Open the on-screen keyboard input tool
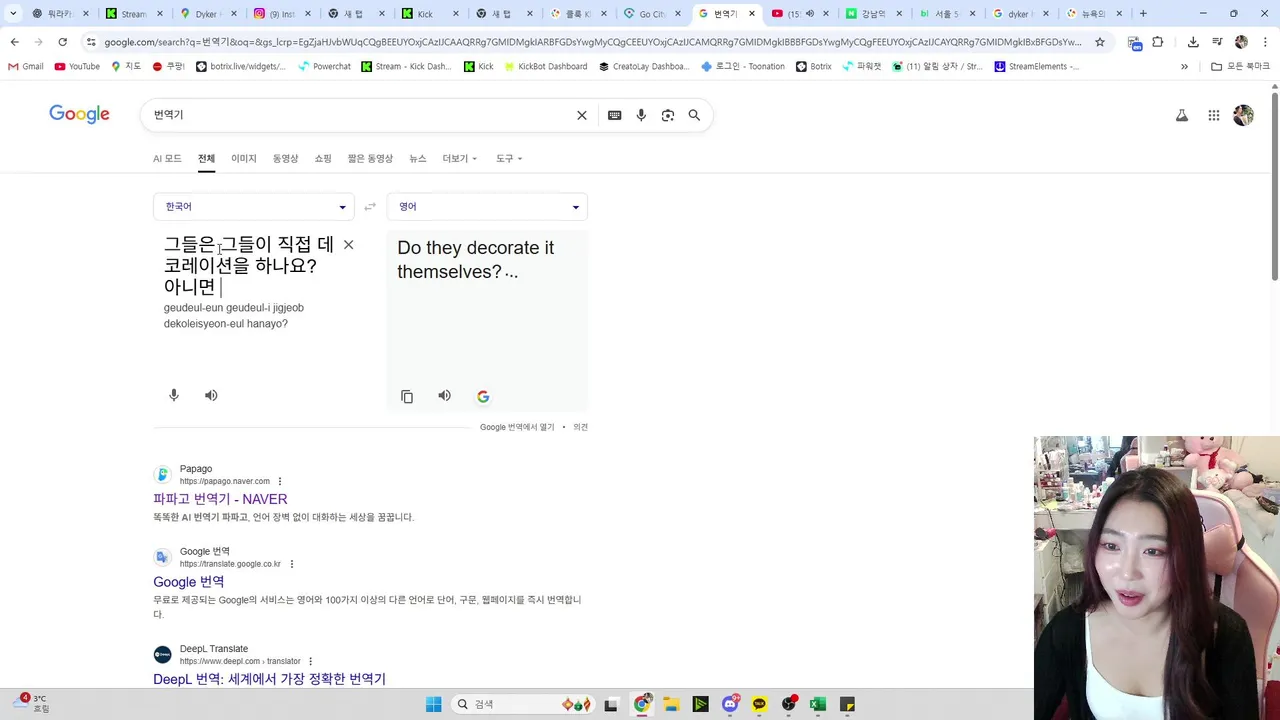The height and width of the screenshot is (720, 1280). pos(615,115)
